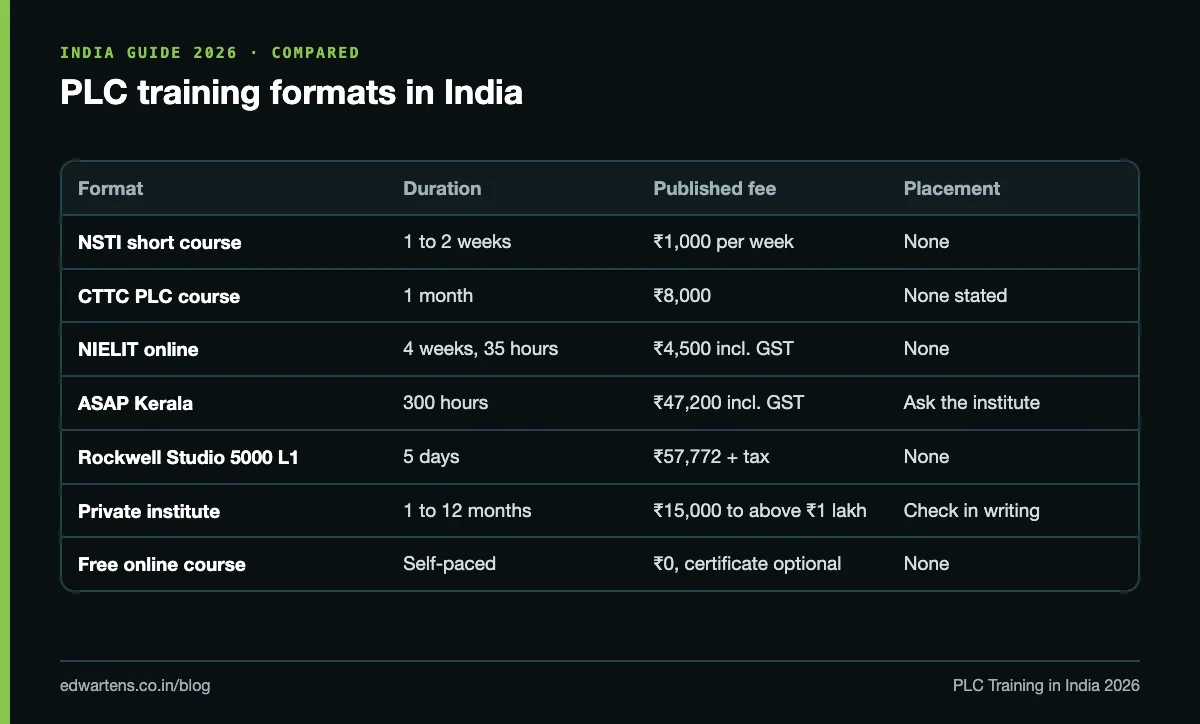Select the 'Published fee' column header
This screenshot has width=1200, height=724.
pos(714,188)
